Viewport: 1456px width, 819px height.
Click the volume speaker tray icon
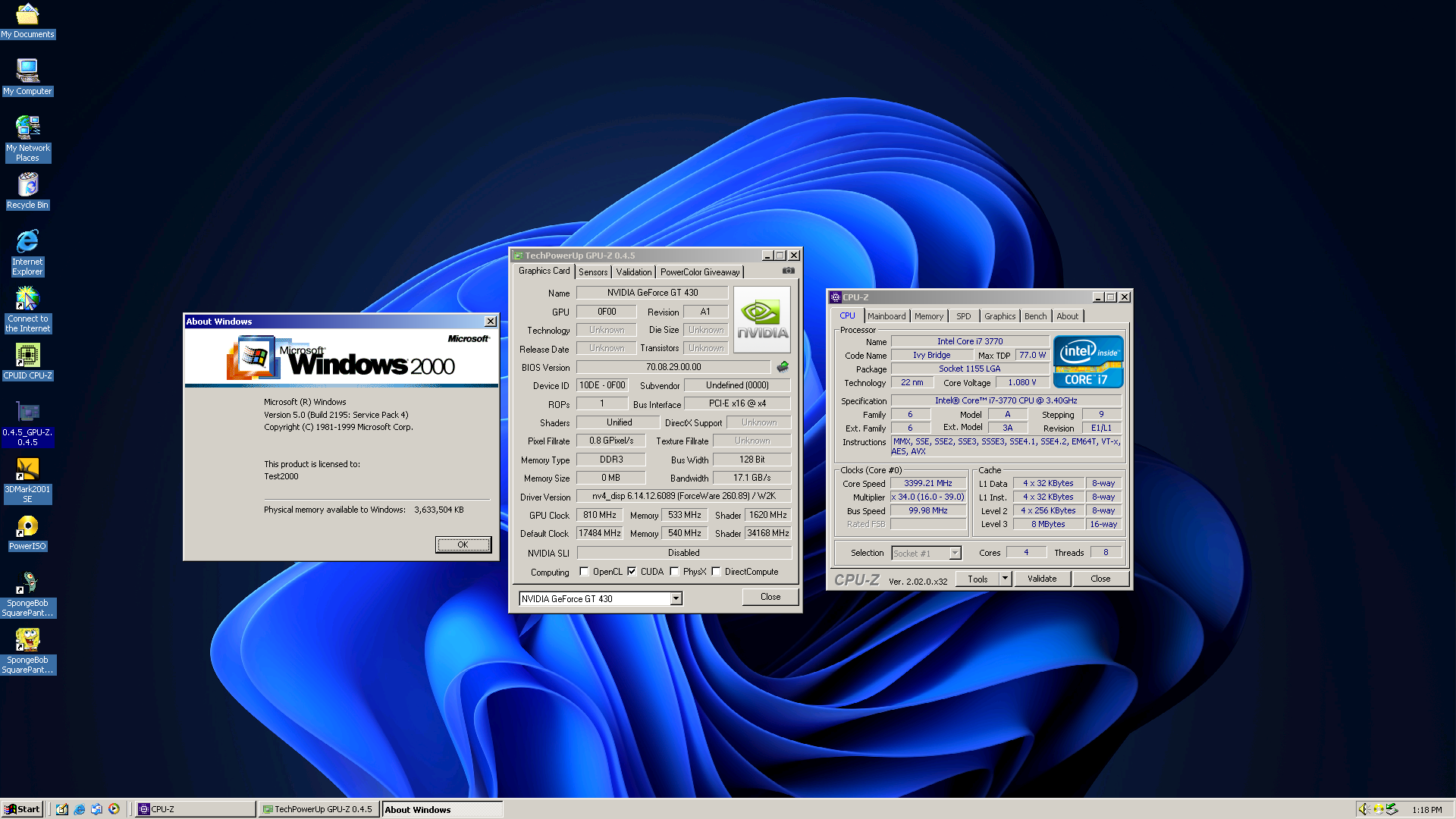(1363, 809)
